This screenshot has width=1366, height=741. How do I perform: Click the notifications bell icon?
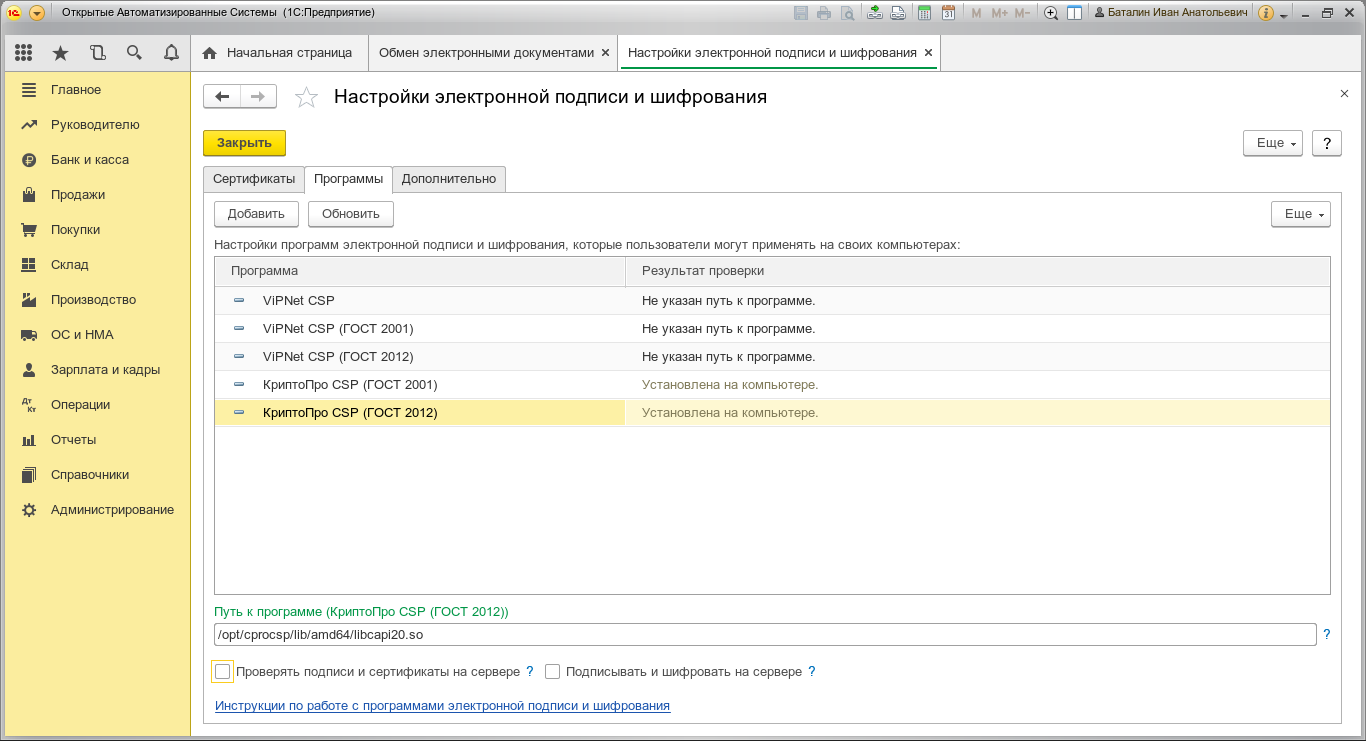tap(171, 52)
